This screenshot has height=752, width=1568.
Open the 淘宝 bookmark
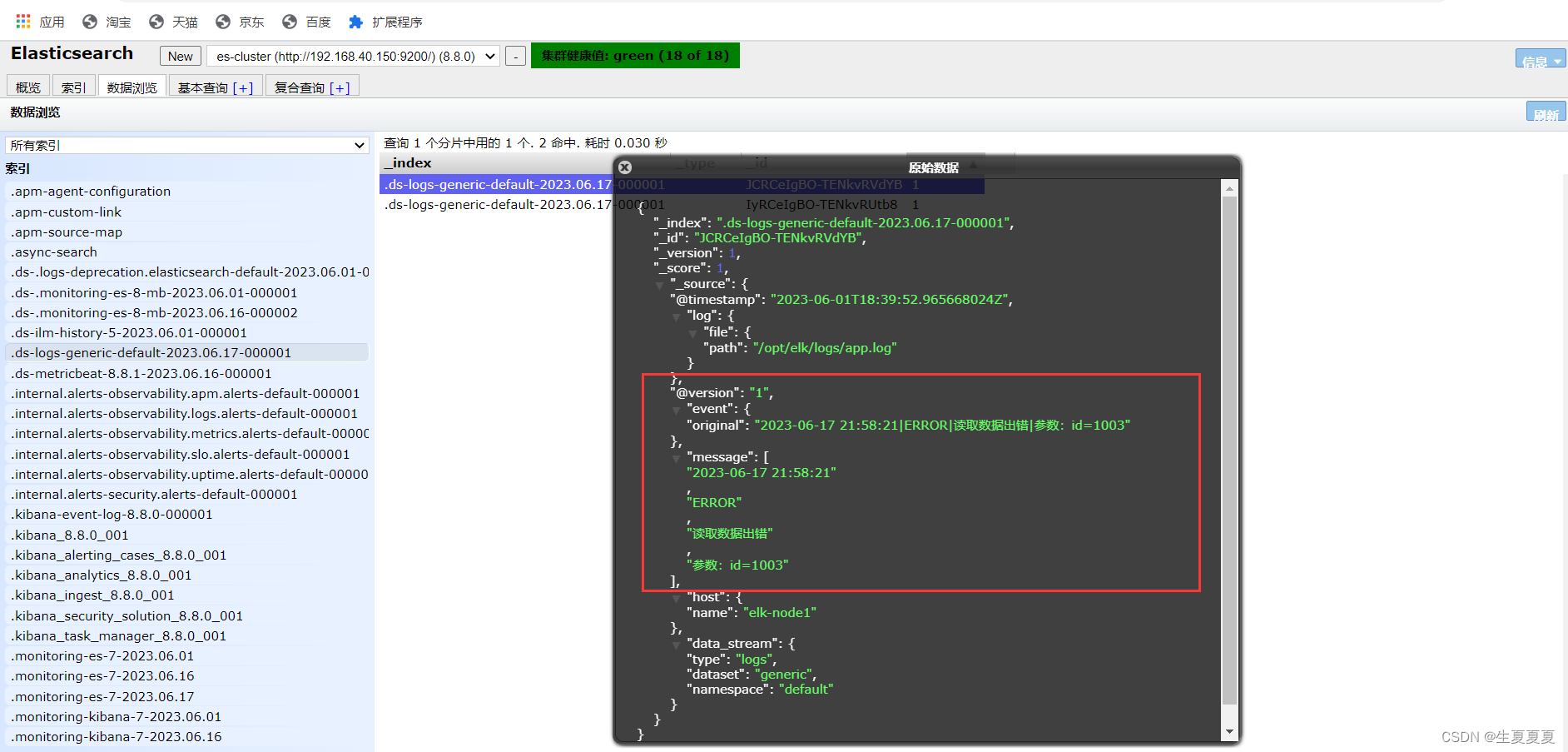coord(107,22)
